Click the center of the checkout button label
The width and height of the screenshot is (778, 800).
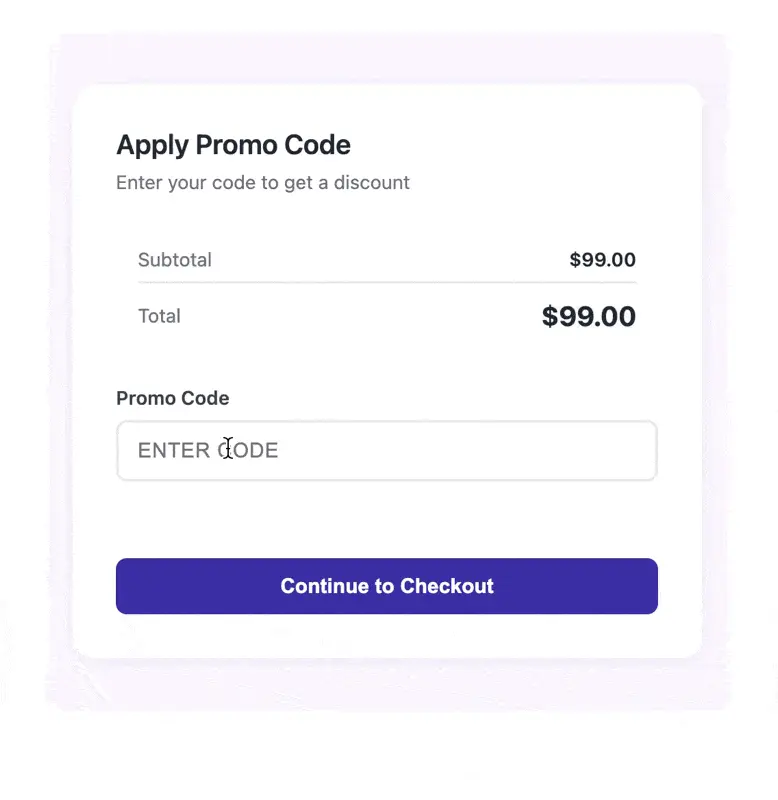point(387,586)
